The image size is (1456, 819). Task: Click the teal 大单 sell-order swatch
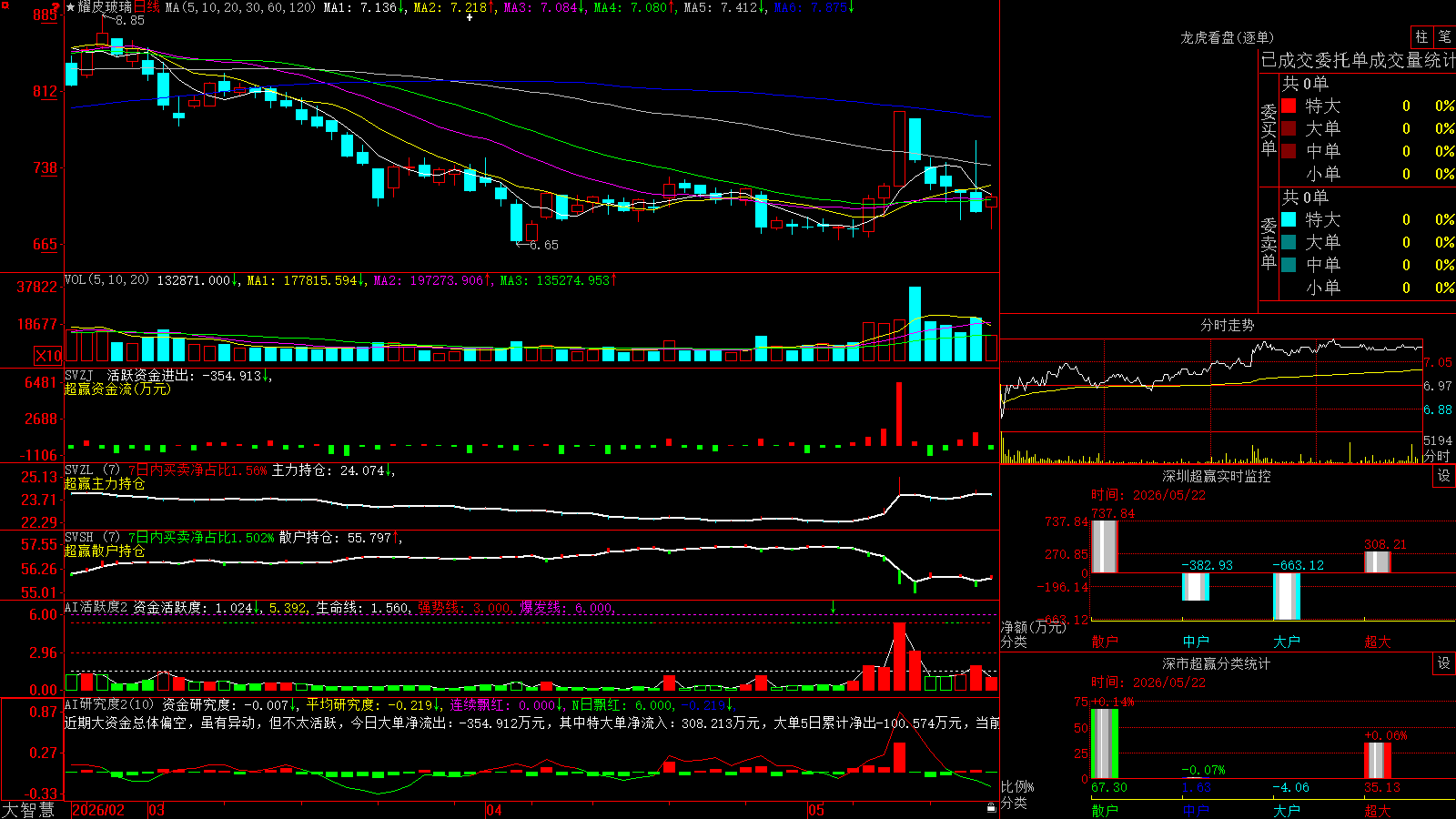pos(1289,242)
